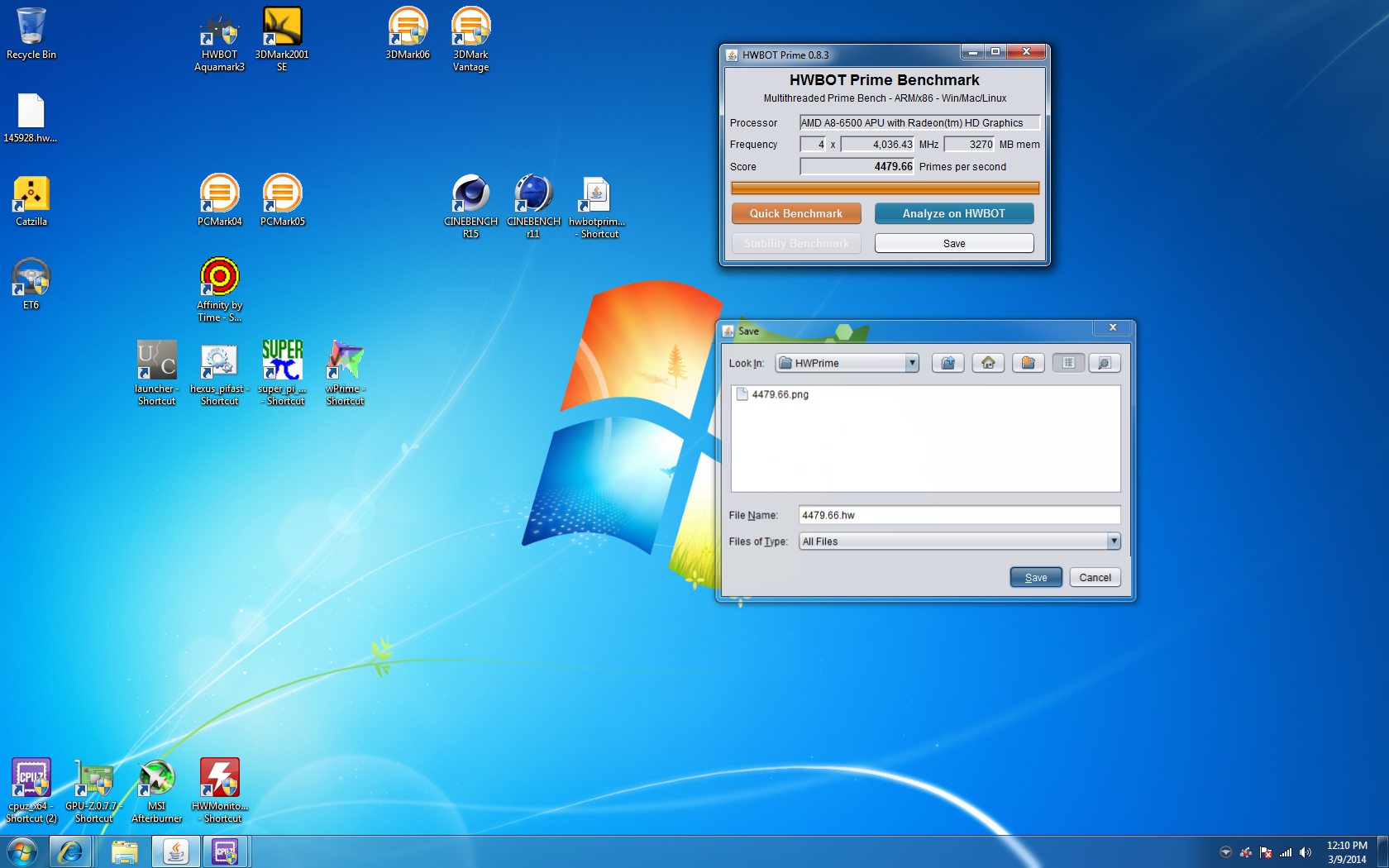
Task: Select the CINEBENCH R15 icon
Action: click(471, 207)
